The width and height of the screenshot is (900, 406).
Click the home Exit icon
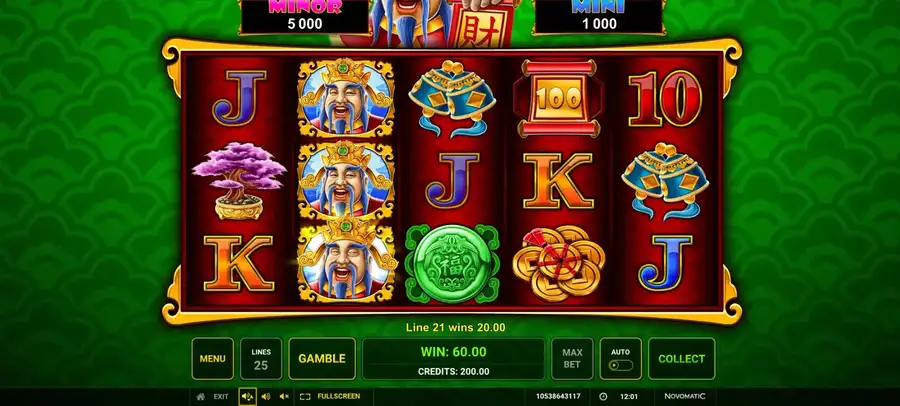click(200, 396)
